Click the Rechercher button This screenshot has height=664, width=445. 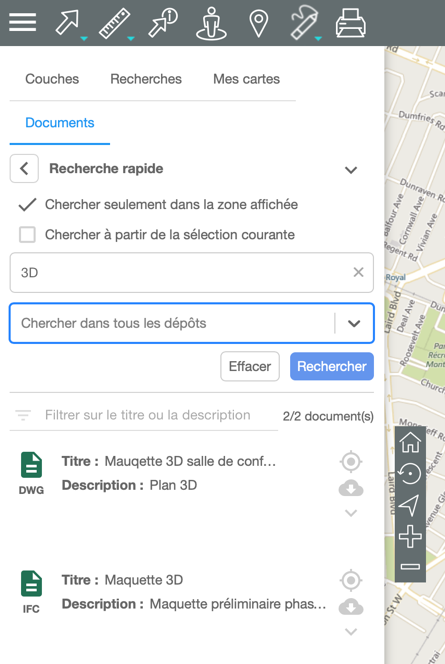(x=332, y=366)
